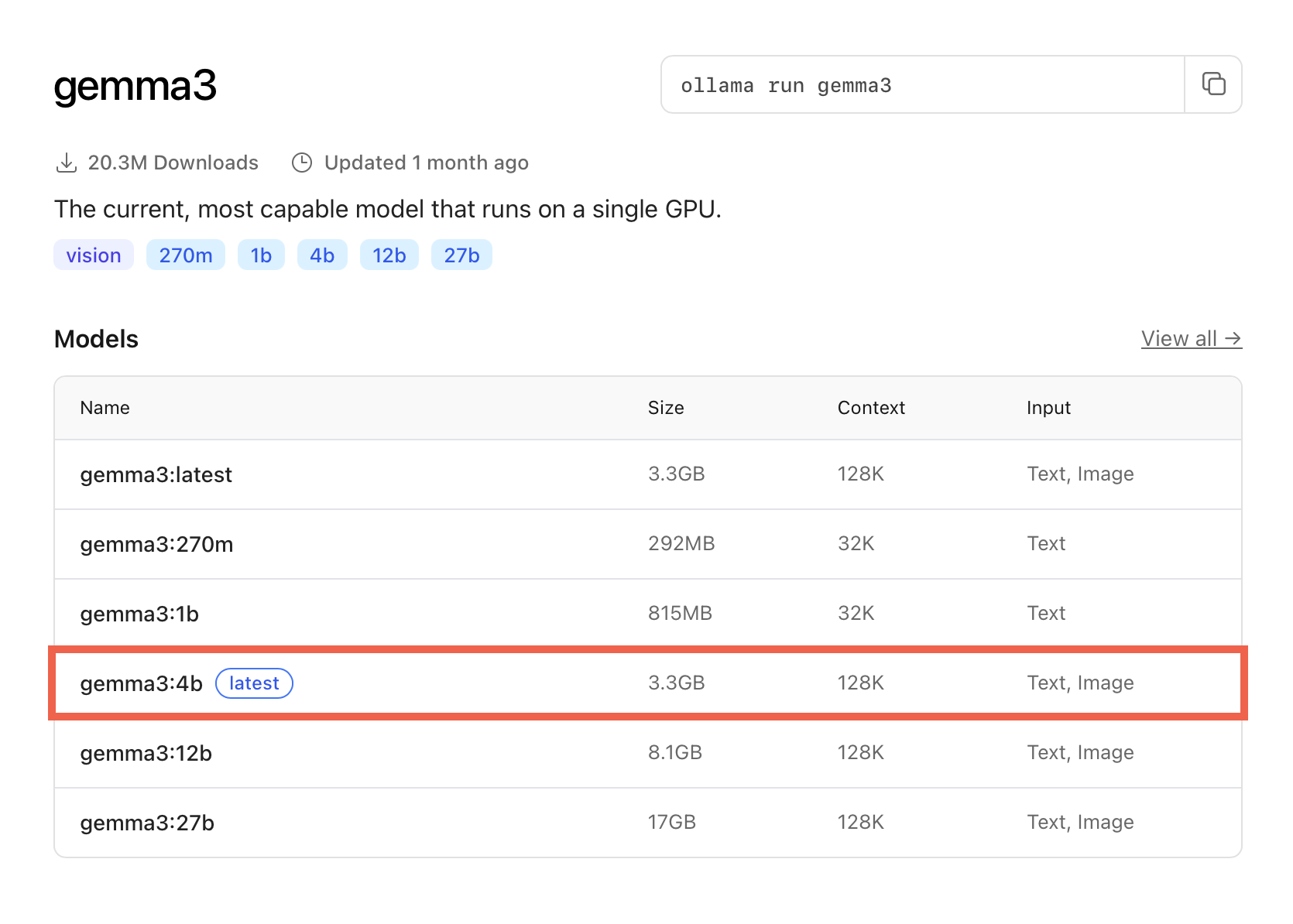Click the clock icon beside Updated
The height and width of the screenshot is (924, 1293).
coord(301,163)
